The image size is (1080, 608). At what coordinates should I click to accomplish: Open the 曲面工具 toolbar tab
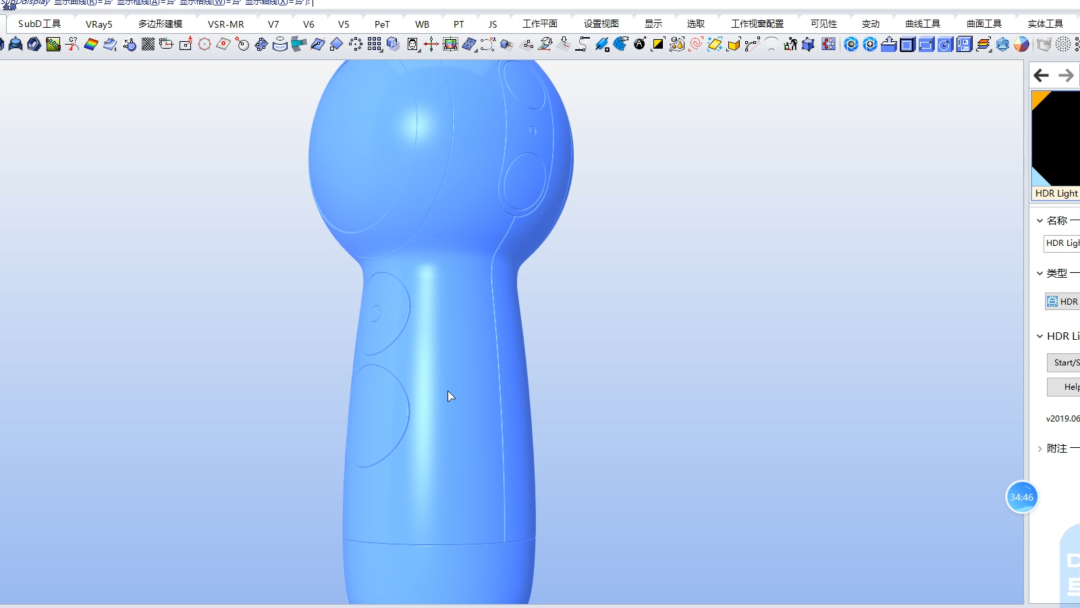point(984,23)
